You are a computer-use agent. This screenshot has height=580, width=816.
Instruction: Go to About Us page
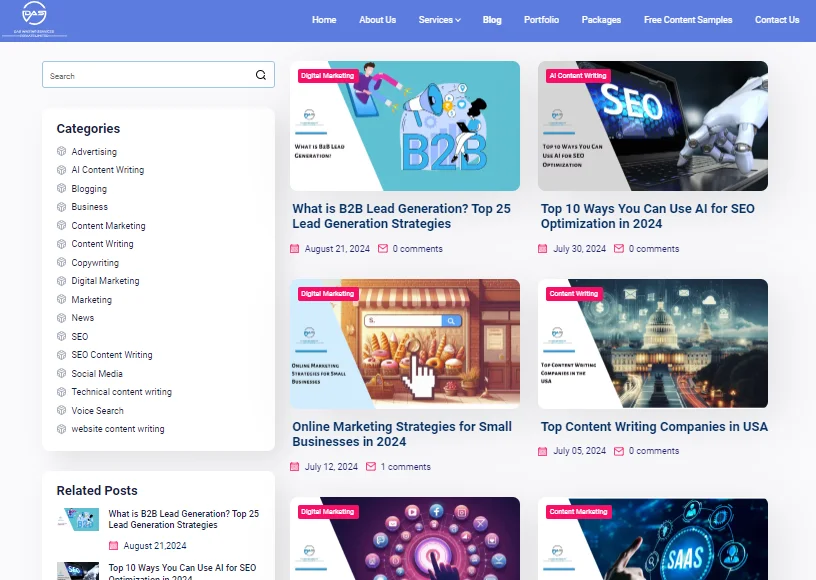tap(377, 20)
